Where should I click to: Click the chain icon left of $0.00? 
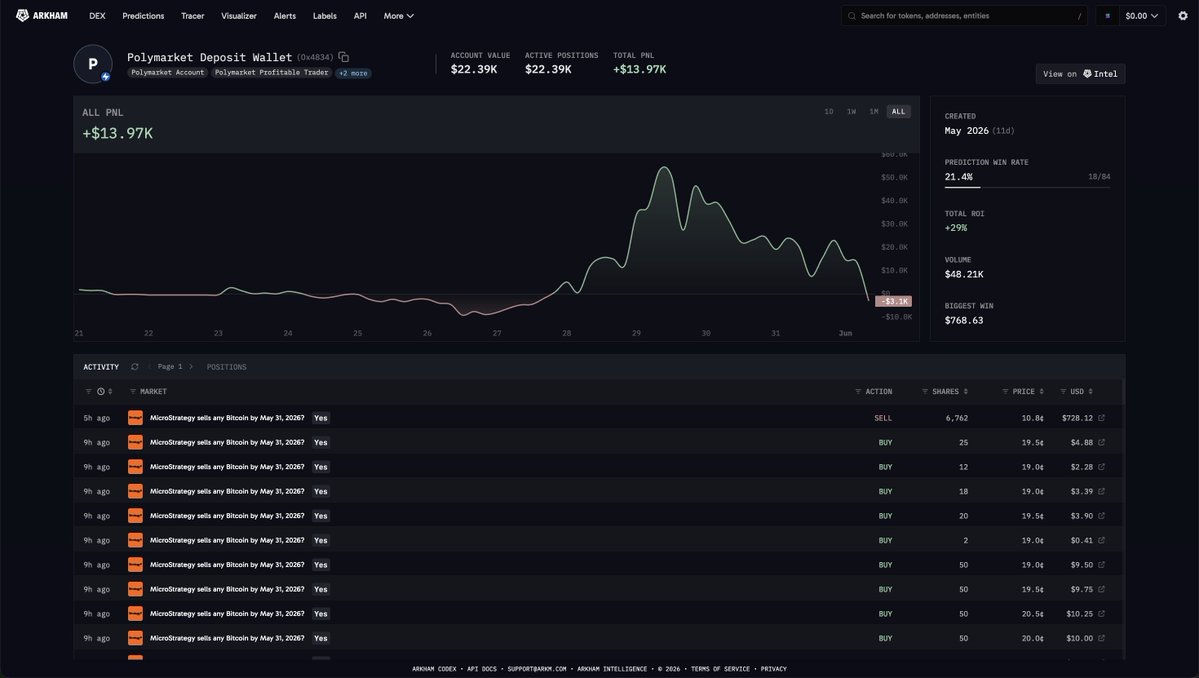(1107, 15)
